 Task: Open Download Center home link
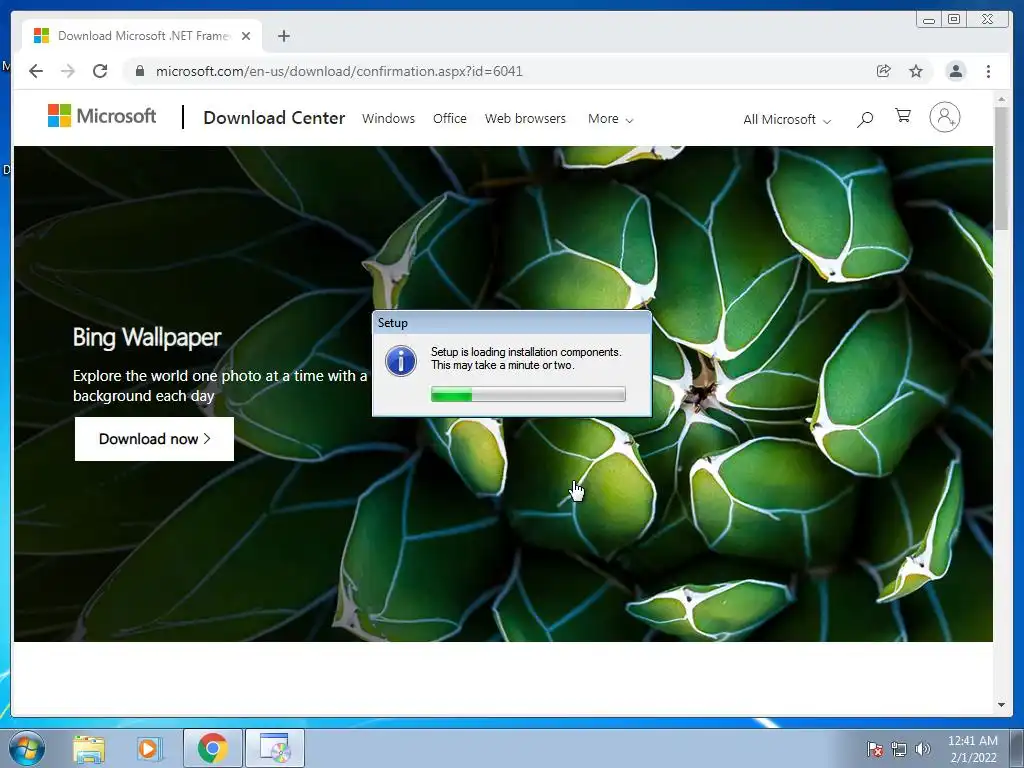(274, 118)
